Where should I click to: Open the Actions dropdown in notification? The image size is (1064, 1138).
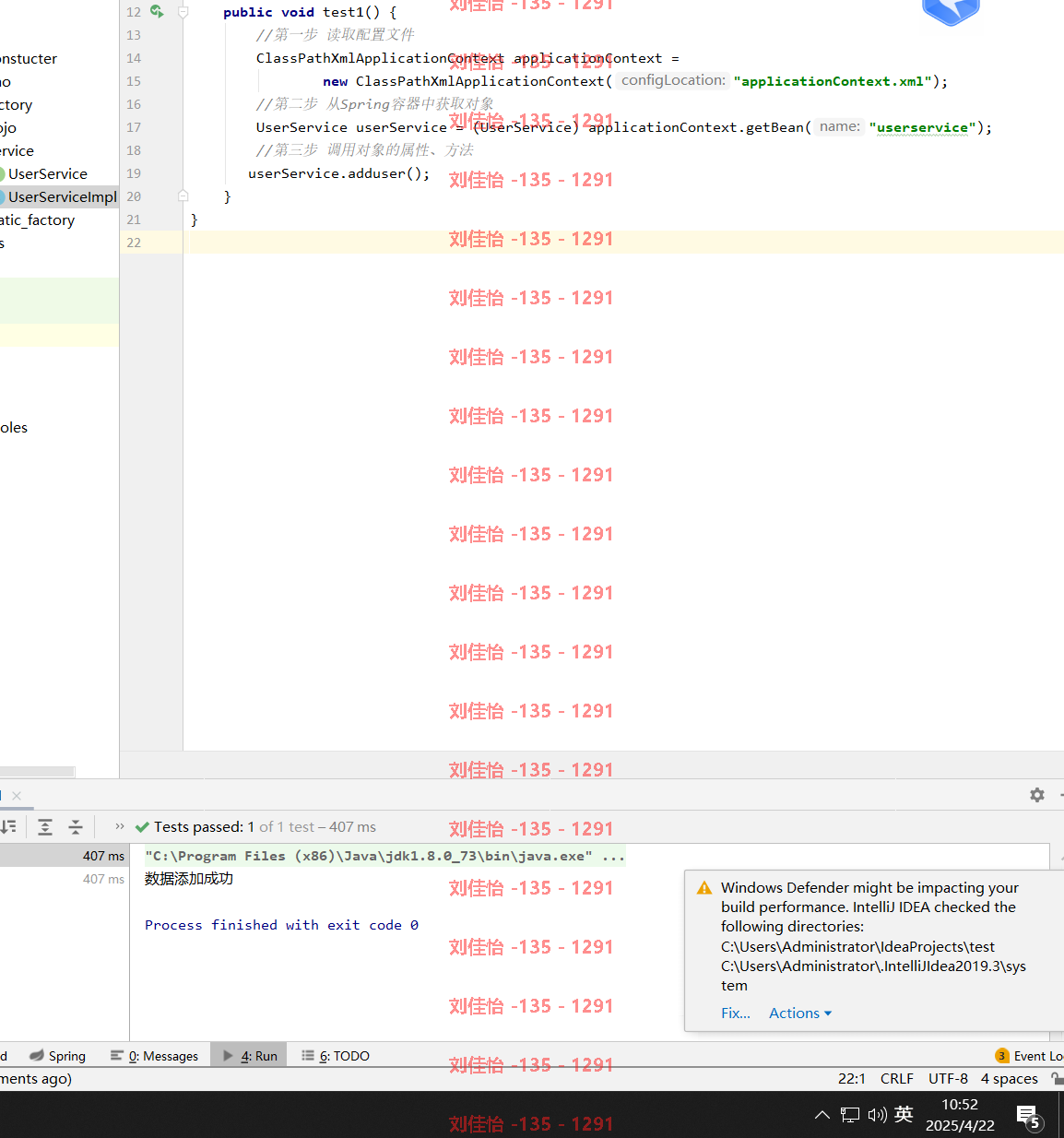point(800,1013)
